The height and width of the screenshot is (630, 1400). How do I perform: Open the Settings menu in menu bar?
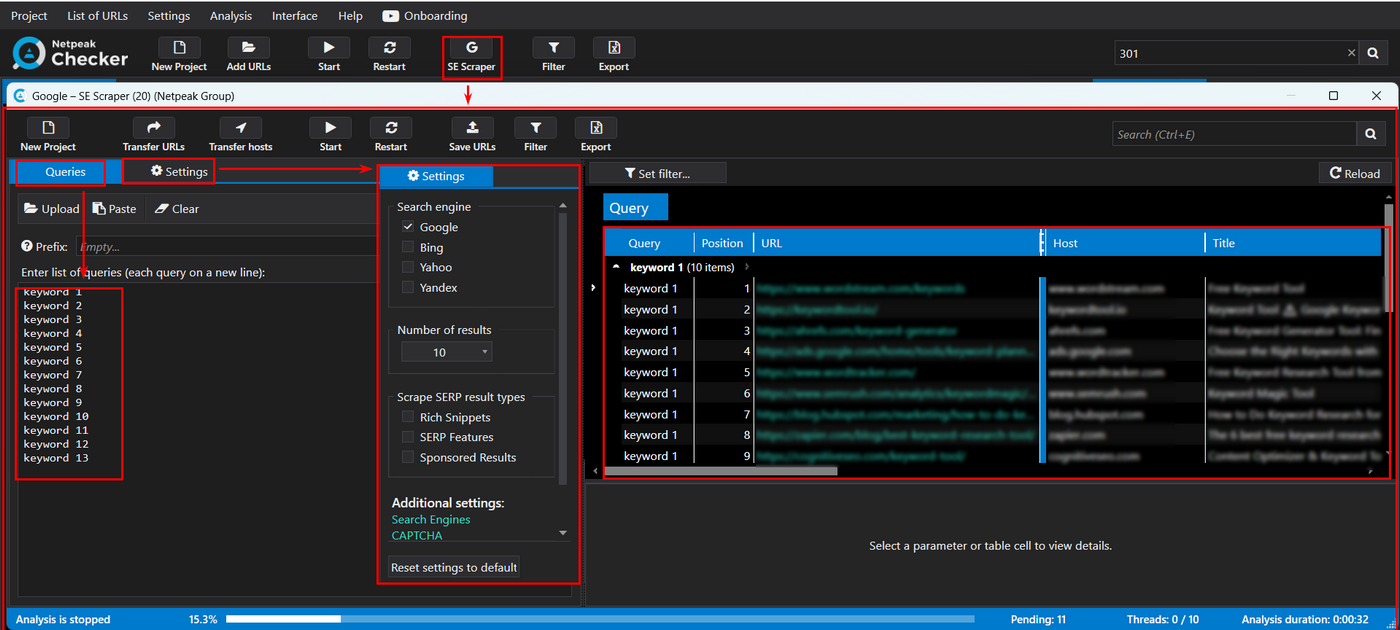click(x=168, y=16)
